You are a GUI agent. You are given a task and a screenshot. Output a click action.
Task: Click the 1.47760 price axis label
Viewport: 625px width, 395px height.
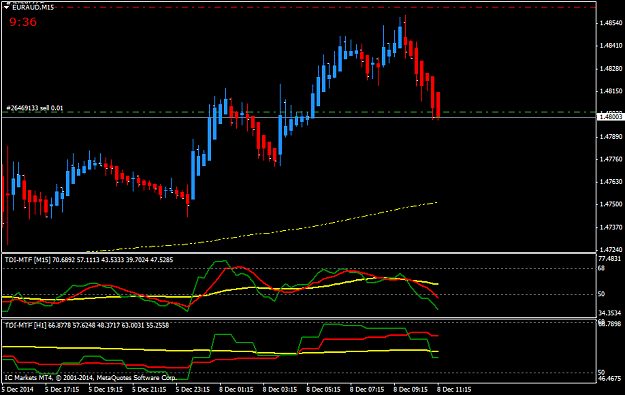[x=611, y=159]
